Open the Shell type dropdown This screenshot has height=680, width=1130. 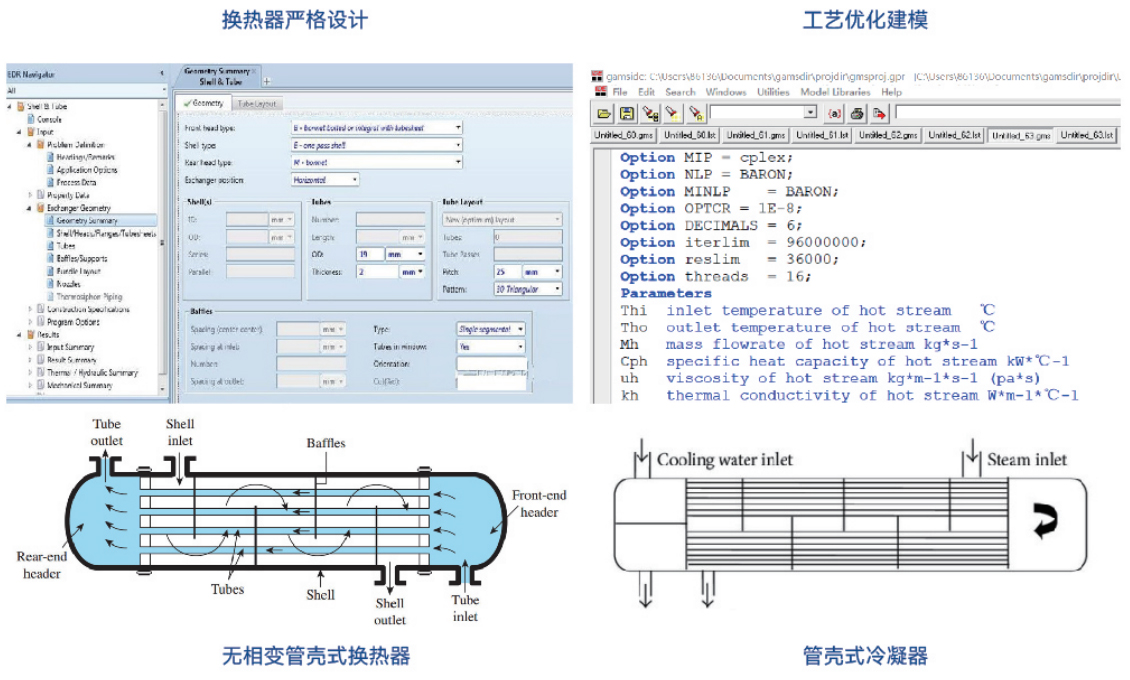458,145
